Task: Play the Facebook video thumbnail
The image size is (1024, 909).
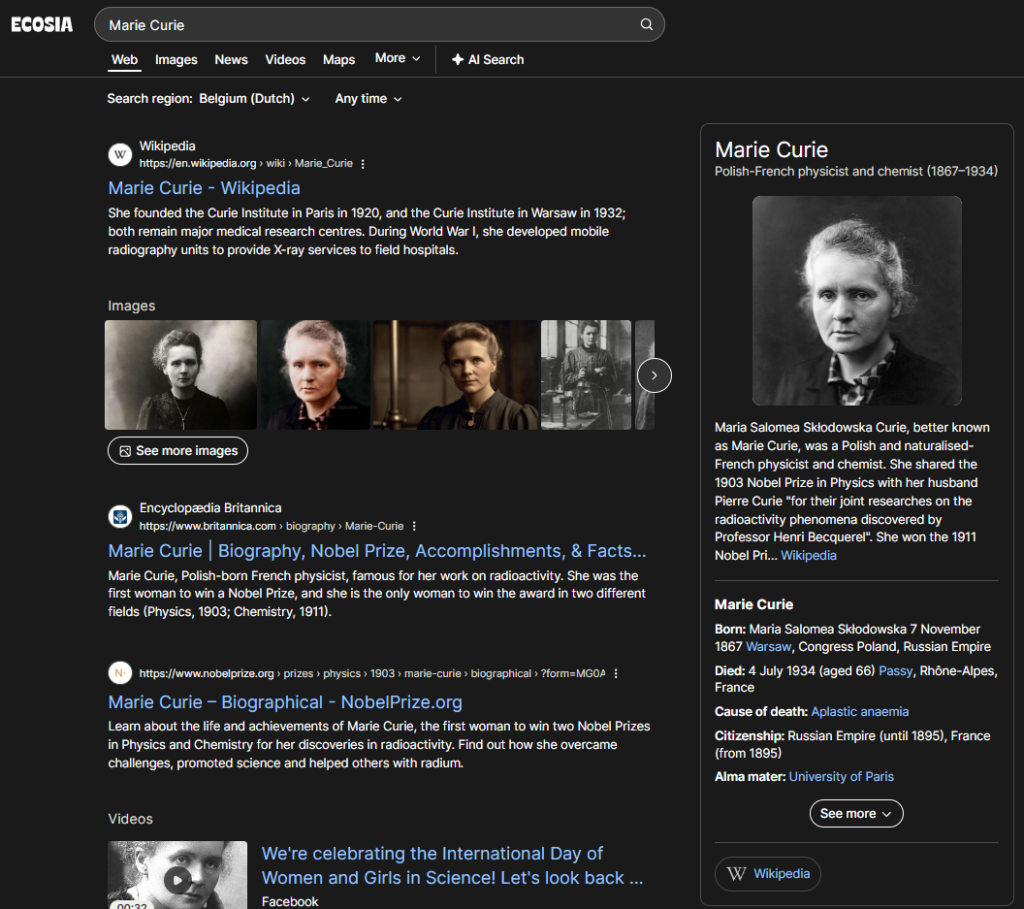Action: click(177, 880)
